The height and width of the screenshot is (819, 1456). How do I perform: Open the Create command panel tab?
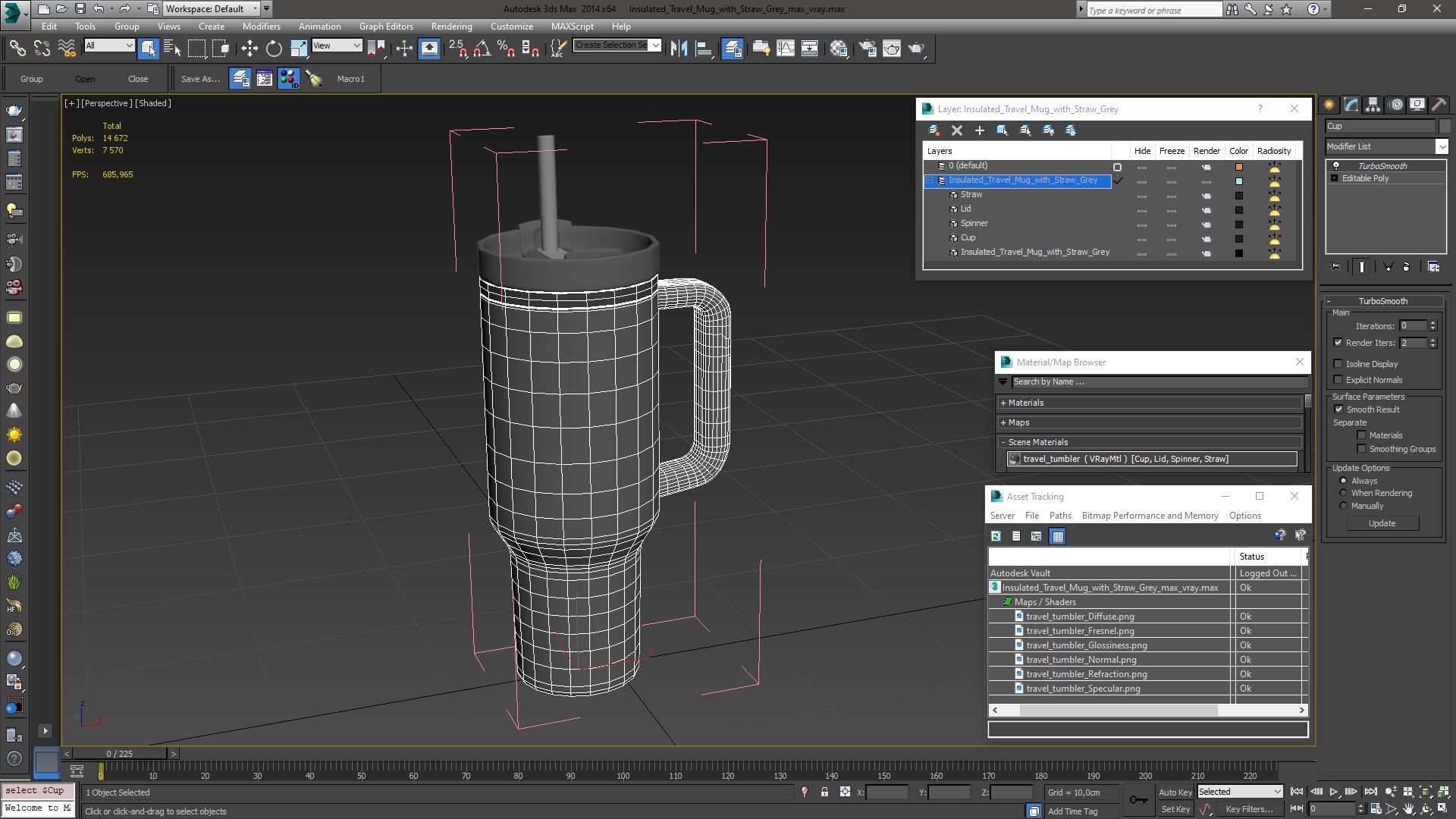tap(1329, 105)
